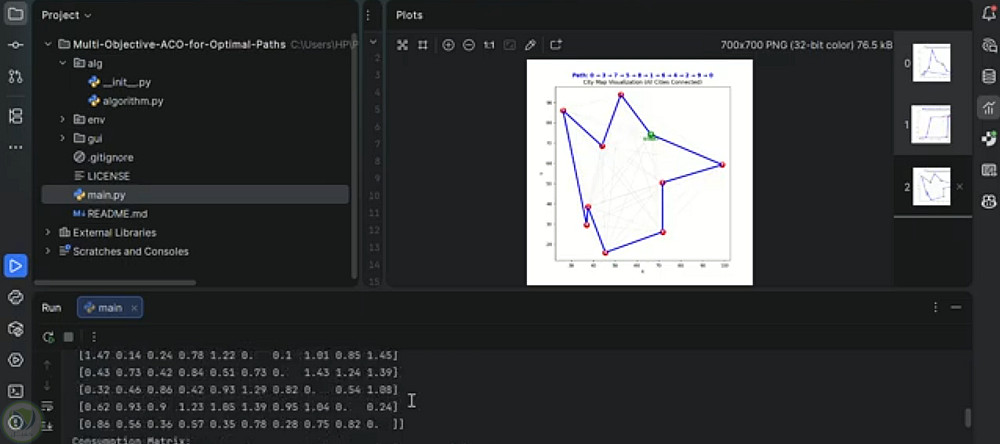Open the Run tool window icon
The height and width of the screenshot is (444, 1000).
tap(15, 265)
